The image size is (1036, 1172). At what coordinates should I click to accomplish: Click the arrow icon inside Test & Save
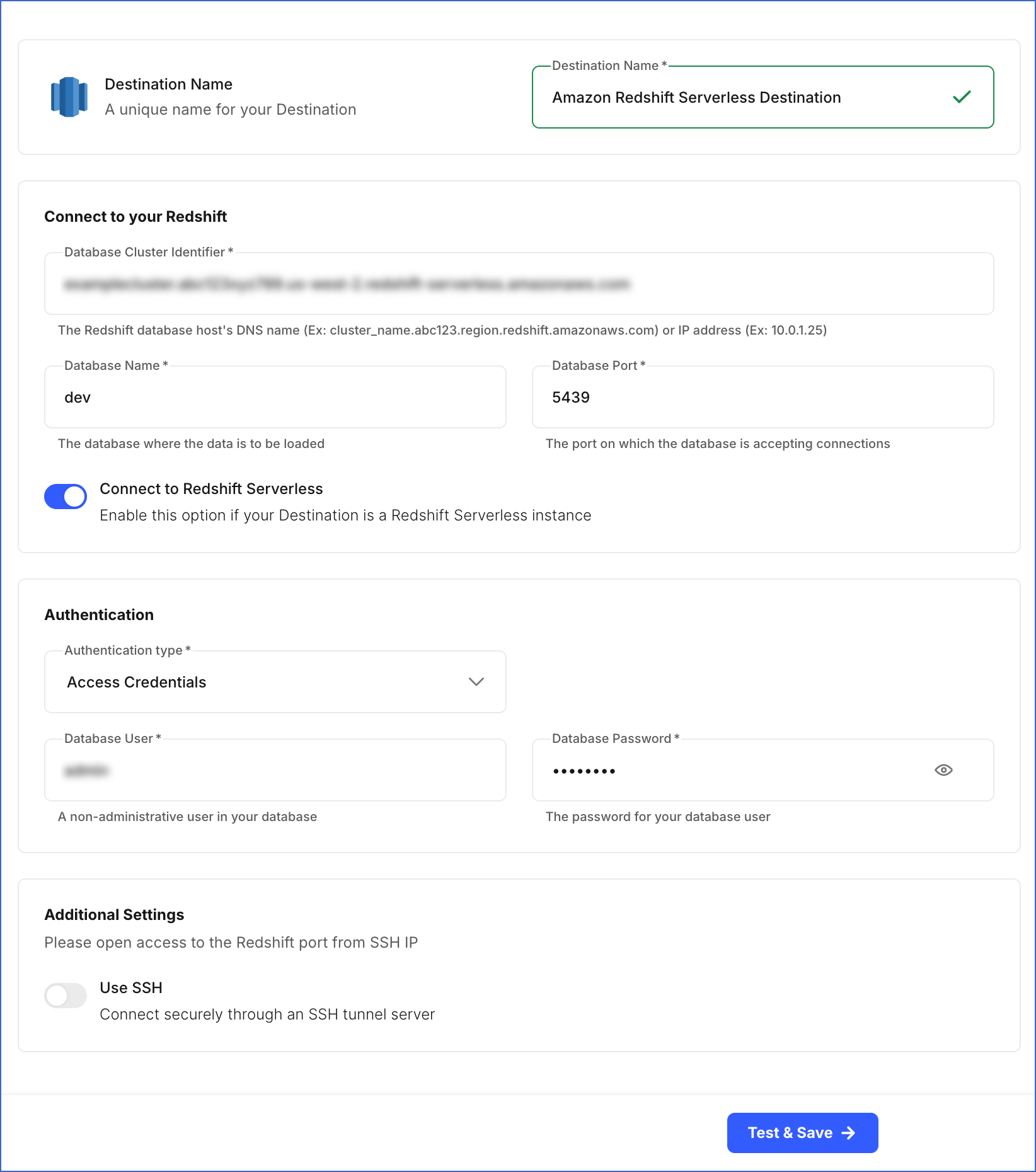[848, 1133]
